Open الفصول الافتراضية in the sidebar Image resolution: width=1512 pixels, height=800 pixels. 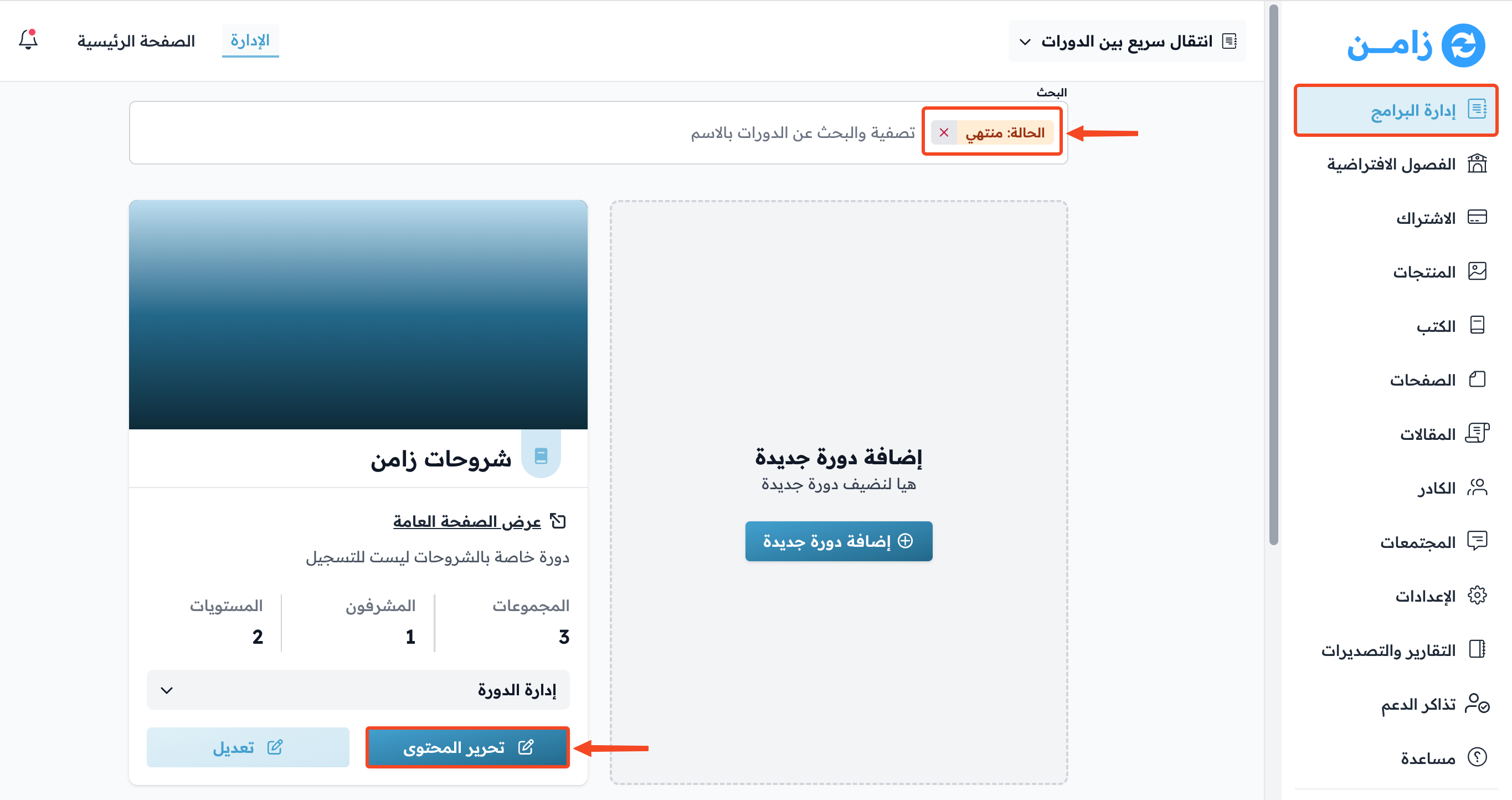pos(1406,164)
